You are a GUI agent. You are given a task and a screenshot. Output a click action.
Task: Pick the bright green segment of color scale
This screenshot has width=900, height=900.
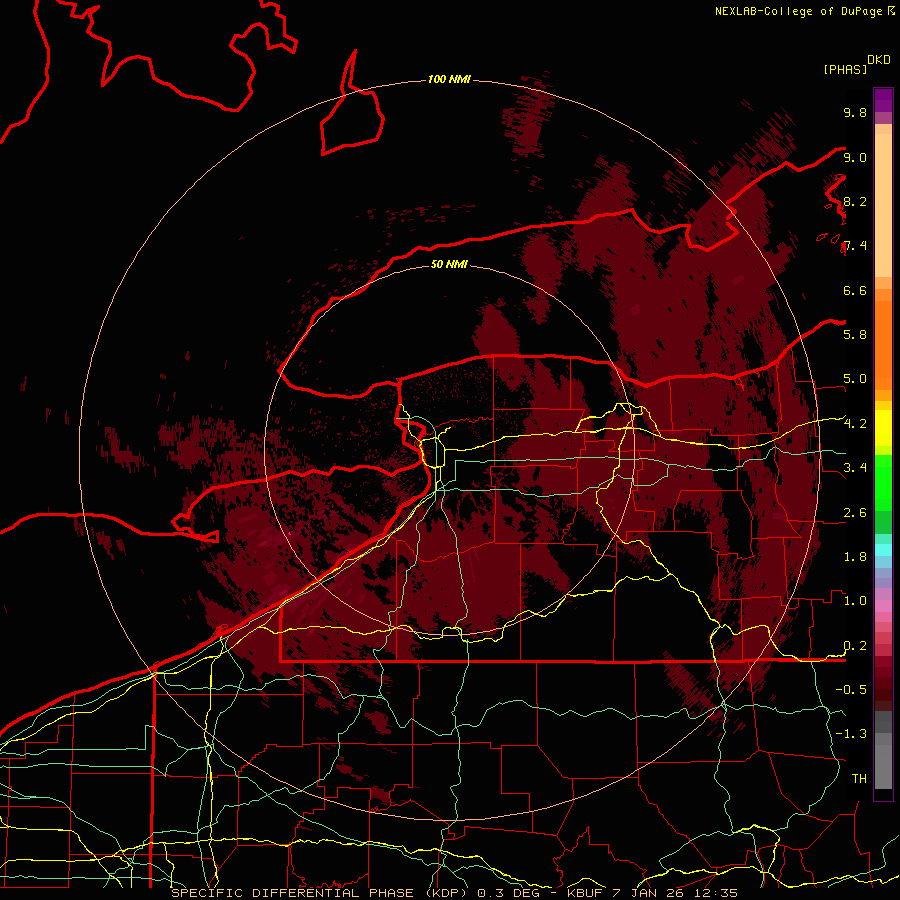(x=883, y=482)
